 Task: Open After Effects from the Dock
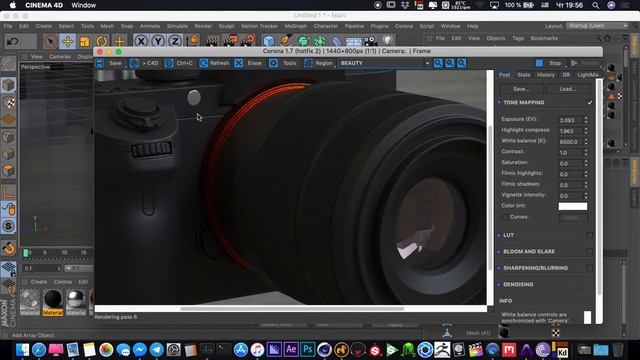click(x=291, y=350)
